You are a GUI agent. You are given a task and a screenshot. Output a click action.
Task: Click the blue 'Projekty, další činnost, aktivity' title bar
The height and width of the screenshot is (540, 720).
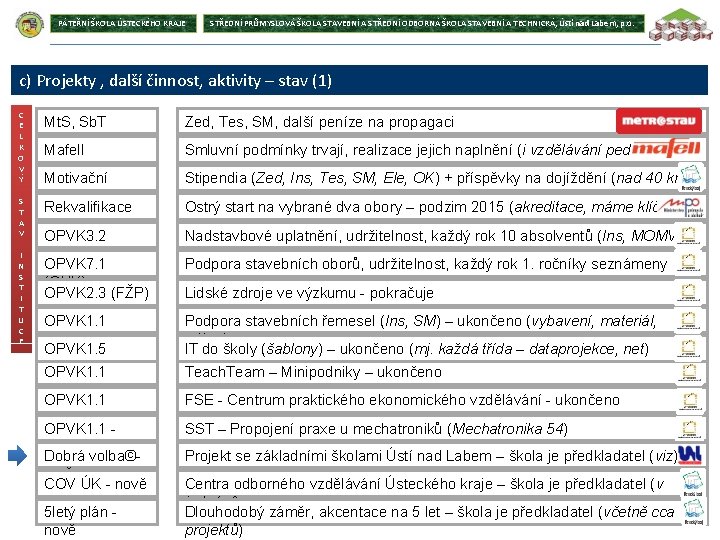(x=359, y=80)
